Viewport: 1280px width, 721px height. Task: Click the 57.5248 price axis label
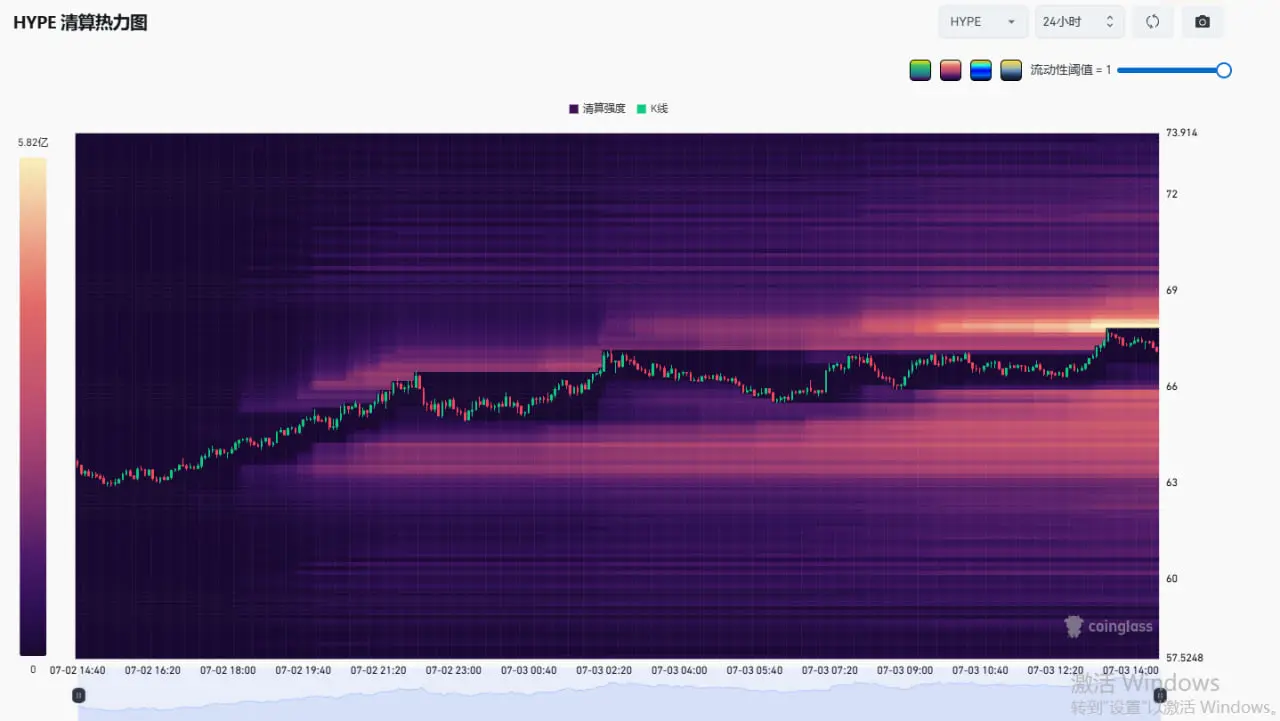point(1184,658)
